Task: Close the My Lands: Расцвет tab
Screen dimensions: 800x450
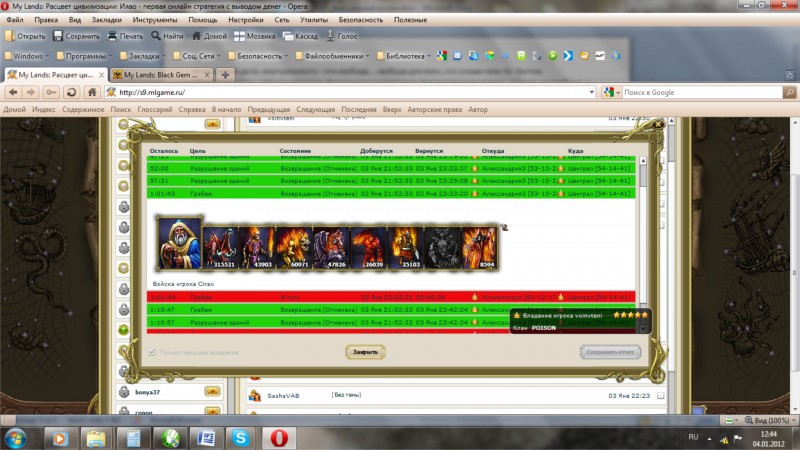Action: (102, 75)
